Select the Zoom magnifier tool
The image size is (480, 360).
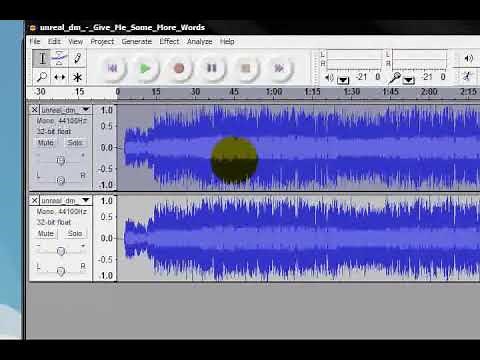pos(42,77)
